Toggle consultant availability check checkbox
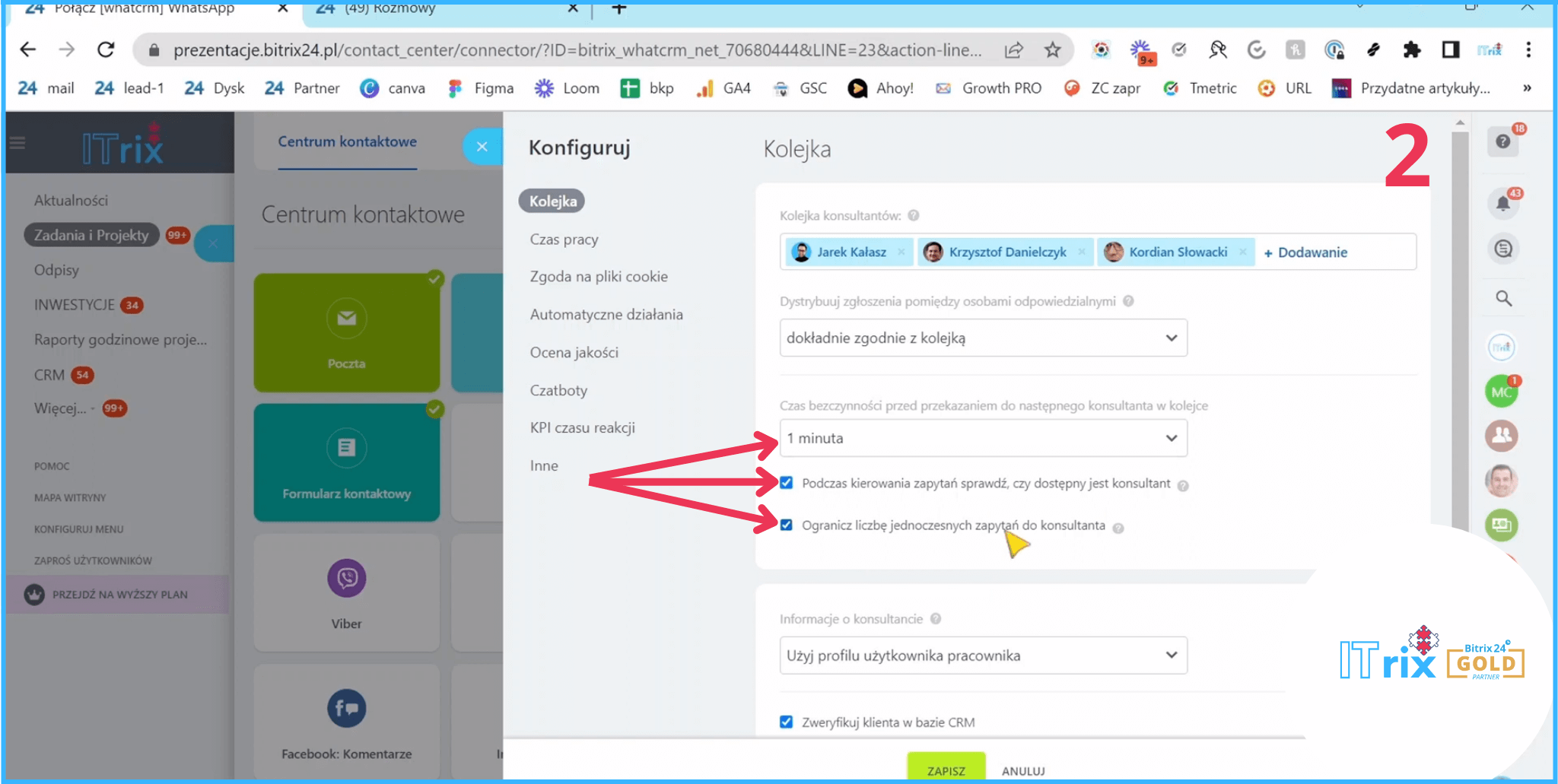This screenshot has width=1558, height=784. click(787, 483)
